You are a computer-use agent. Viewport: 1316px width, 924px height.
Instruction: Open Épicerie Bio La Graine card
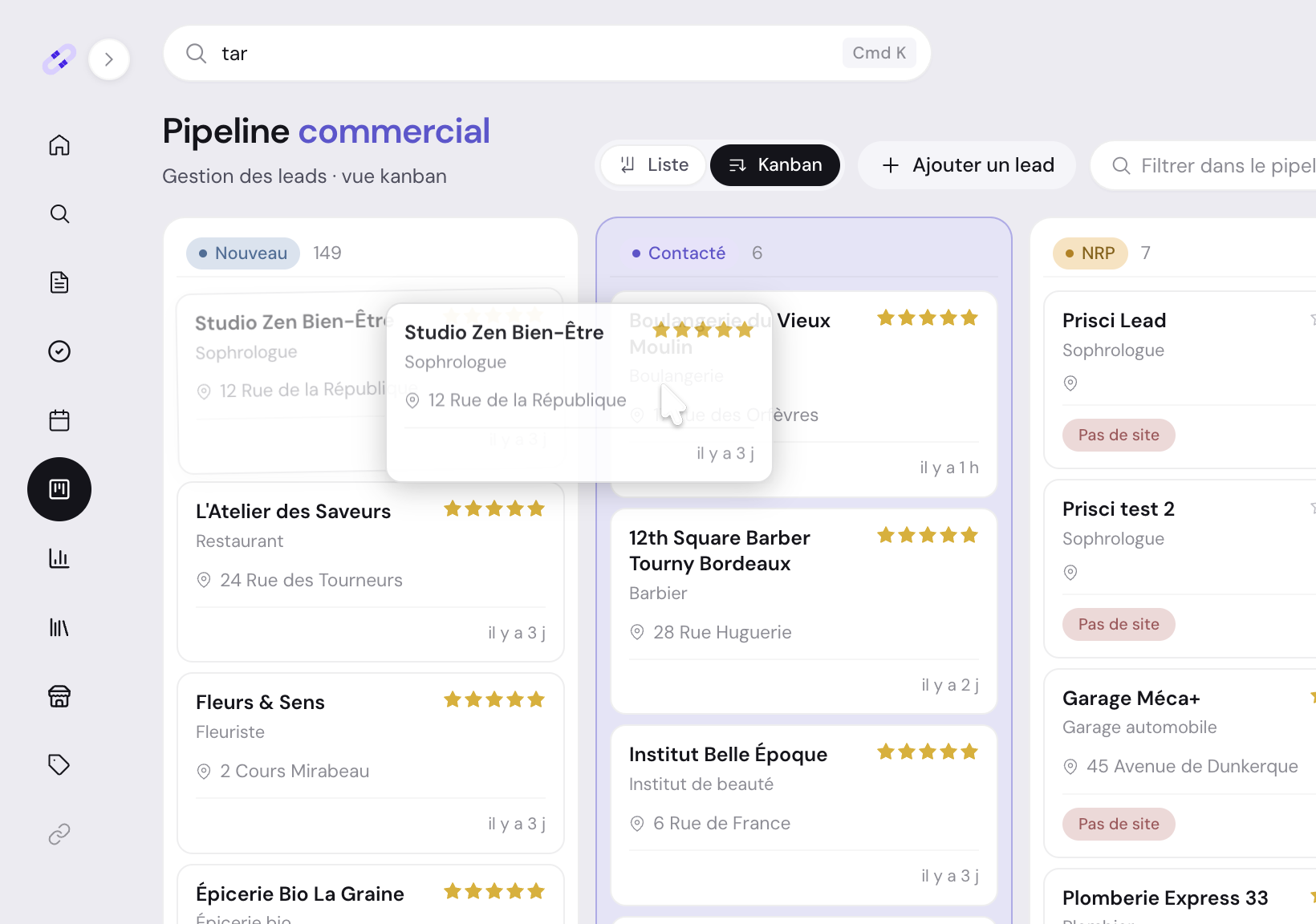[x=371, y=894]
